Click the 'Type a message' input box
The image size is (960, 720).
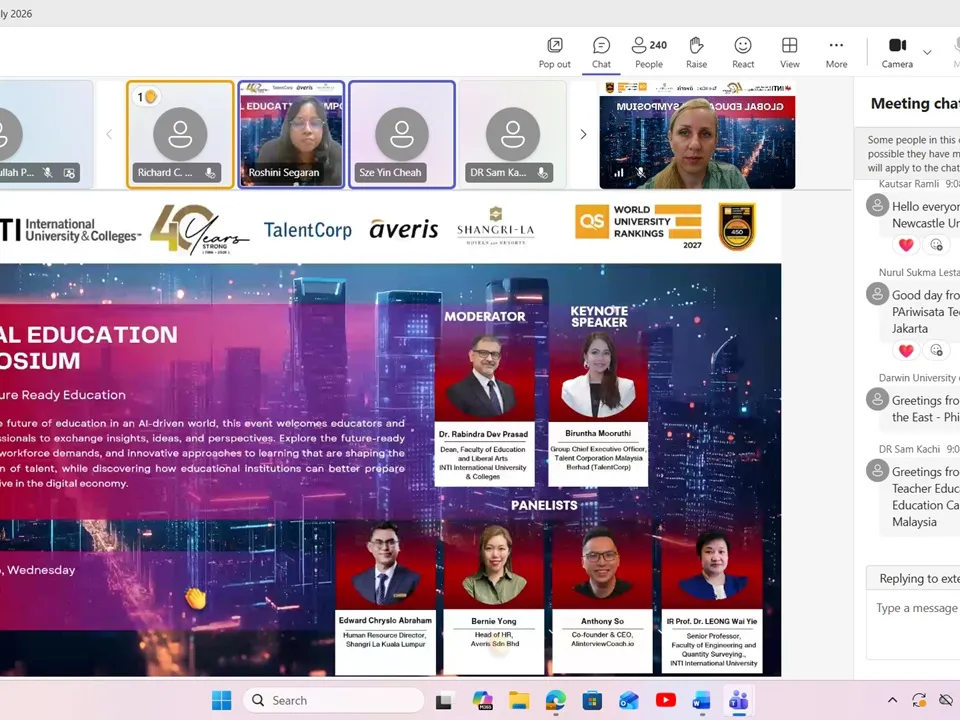913,624
